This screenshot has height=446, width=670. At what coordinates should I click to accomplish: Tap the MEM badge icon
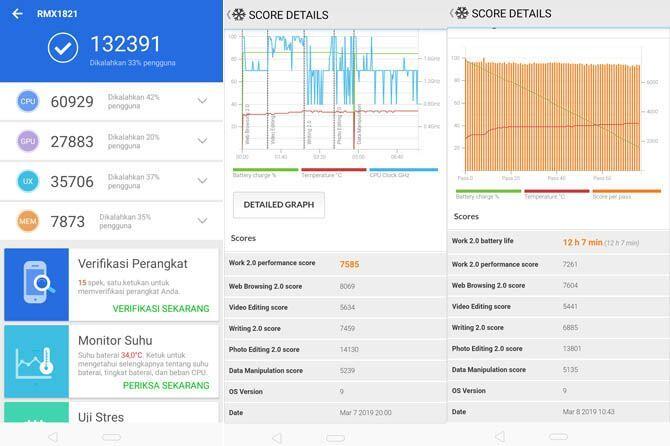(x=28, y=221)
